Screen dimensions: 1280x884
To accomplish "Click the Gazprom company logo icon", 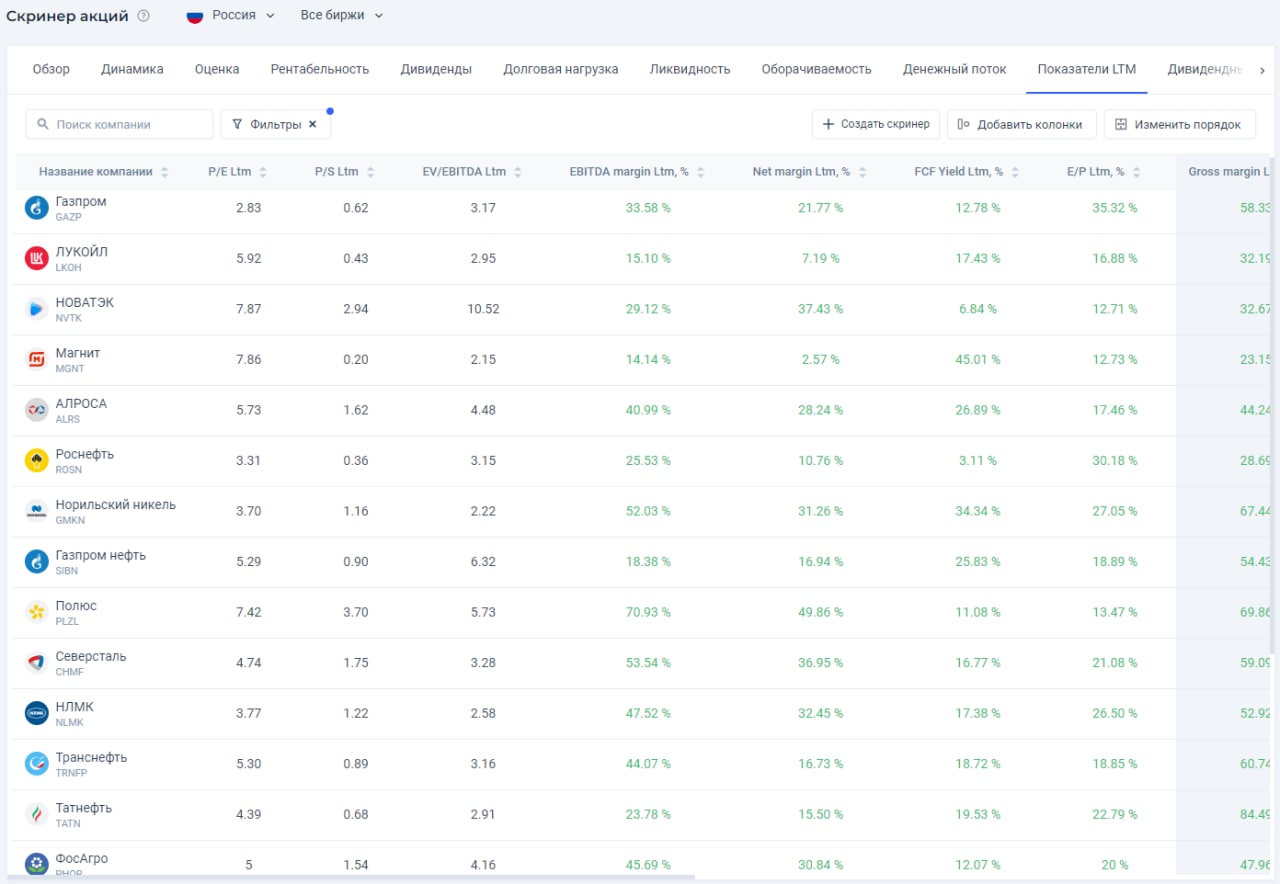I will pyautogui.click(x=37, y=208).
